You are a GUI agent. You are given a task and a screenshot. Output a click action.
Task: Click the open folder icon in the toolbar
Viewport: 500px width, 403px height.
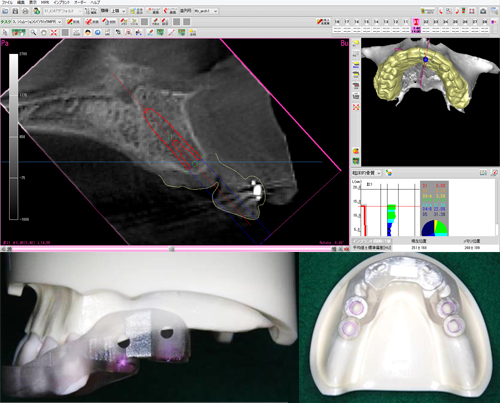(5, 11)
